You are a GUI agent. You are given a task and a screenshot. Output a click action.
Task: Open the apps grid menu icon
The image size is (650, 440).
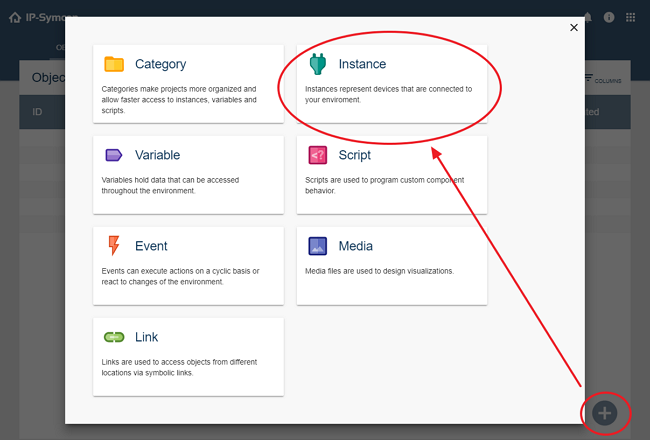click(631, 17)
